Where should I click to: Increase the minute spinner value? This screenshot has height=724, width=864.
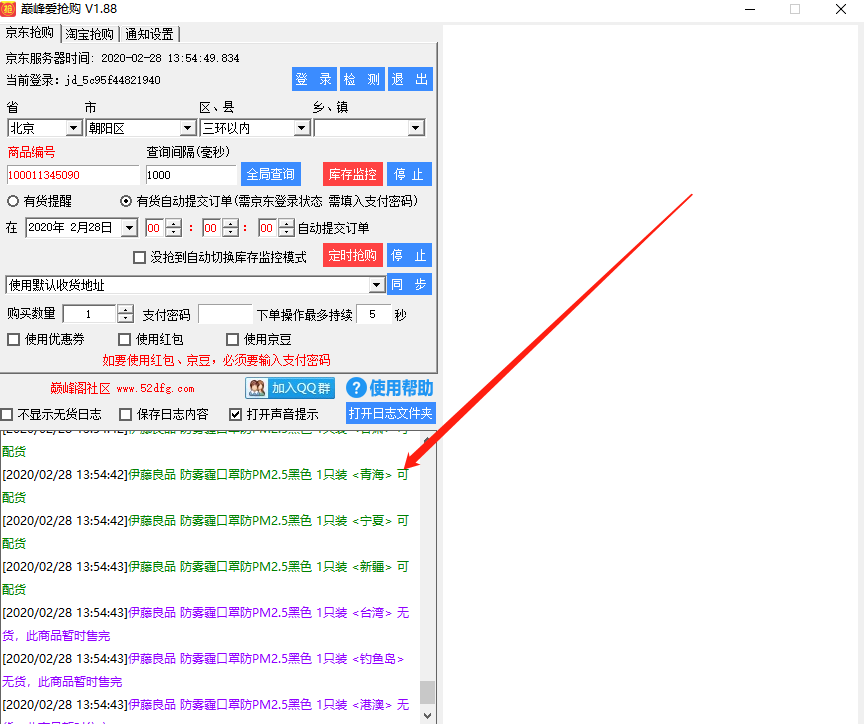[230, 224]
